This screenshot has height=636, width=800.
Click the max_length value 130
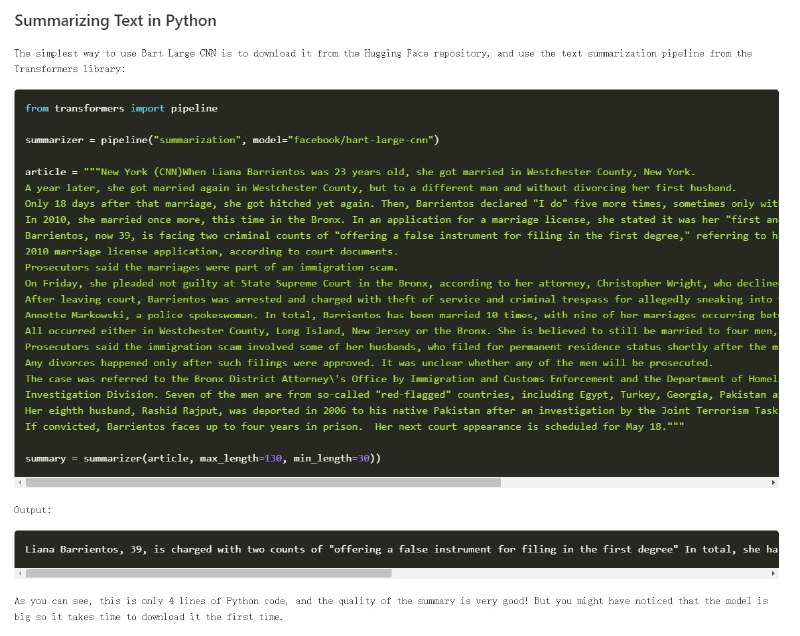click(x=273, y=459)
